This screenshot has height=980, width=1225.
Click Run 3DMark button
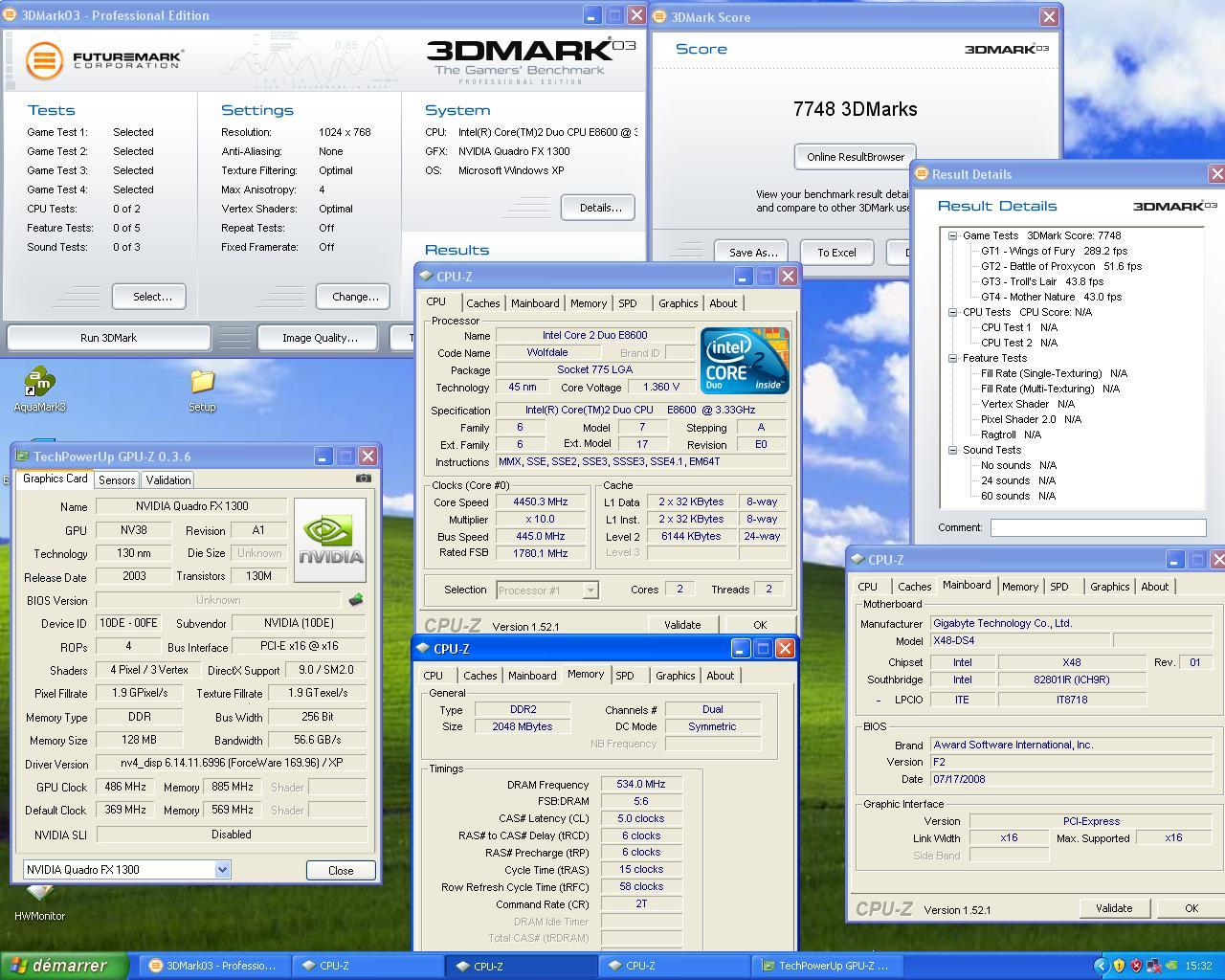coord(108,338)
